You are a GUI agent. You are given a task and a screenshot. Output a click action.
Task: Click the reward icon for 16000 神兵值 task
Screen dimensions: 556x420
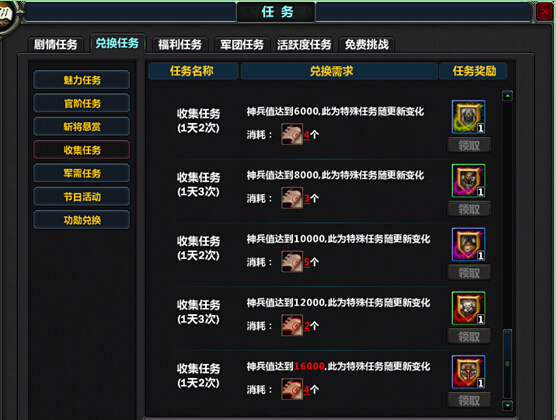pos(468,372)
